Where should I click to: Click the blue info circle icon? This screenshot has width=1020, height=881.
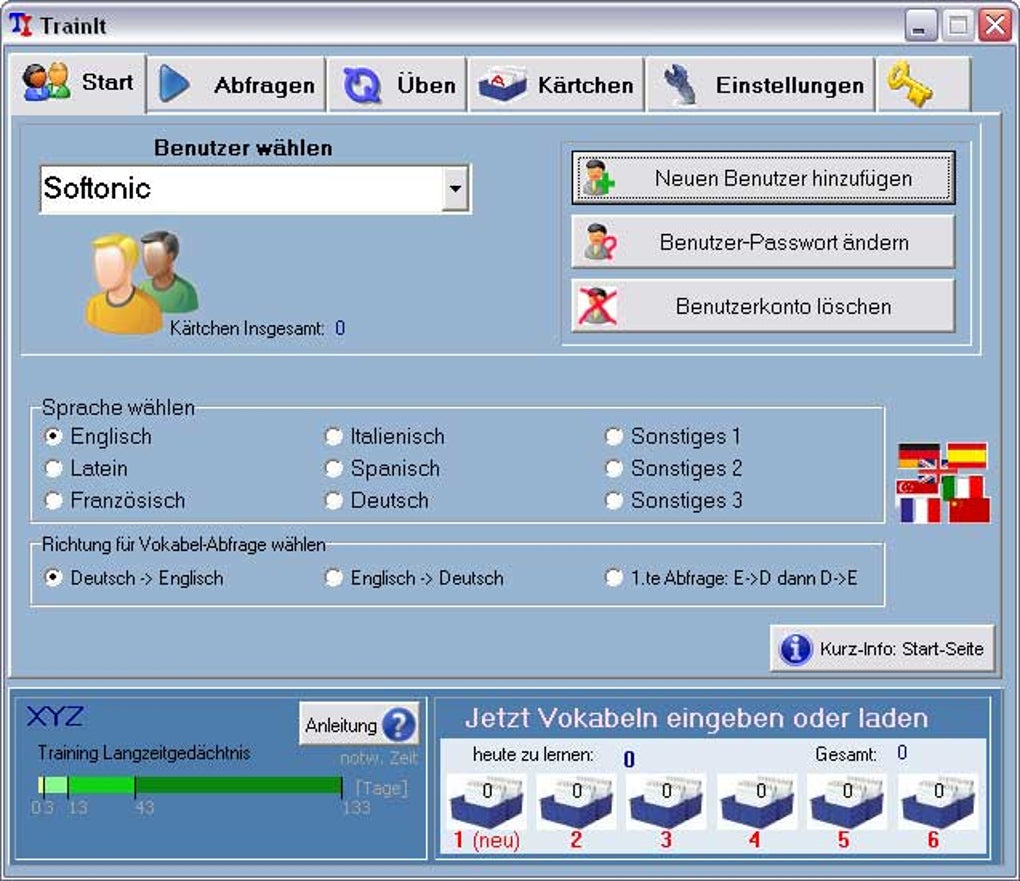(x=796, y=649)
